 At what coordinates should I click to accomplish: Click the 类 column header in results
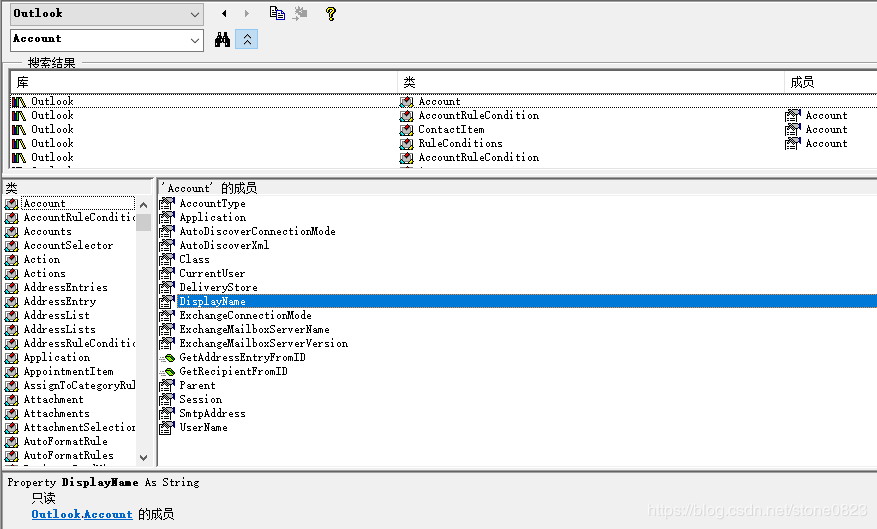[591, 83]
